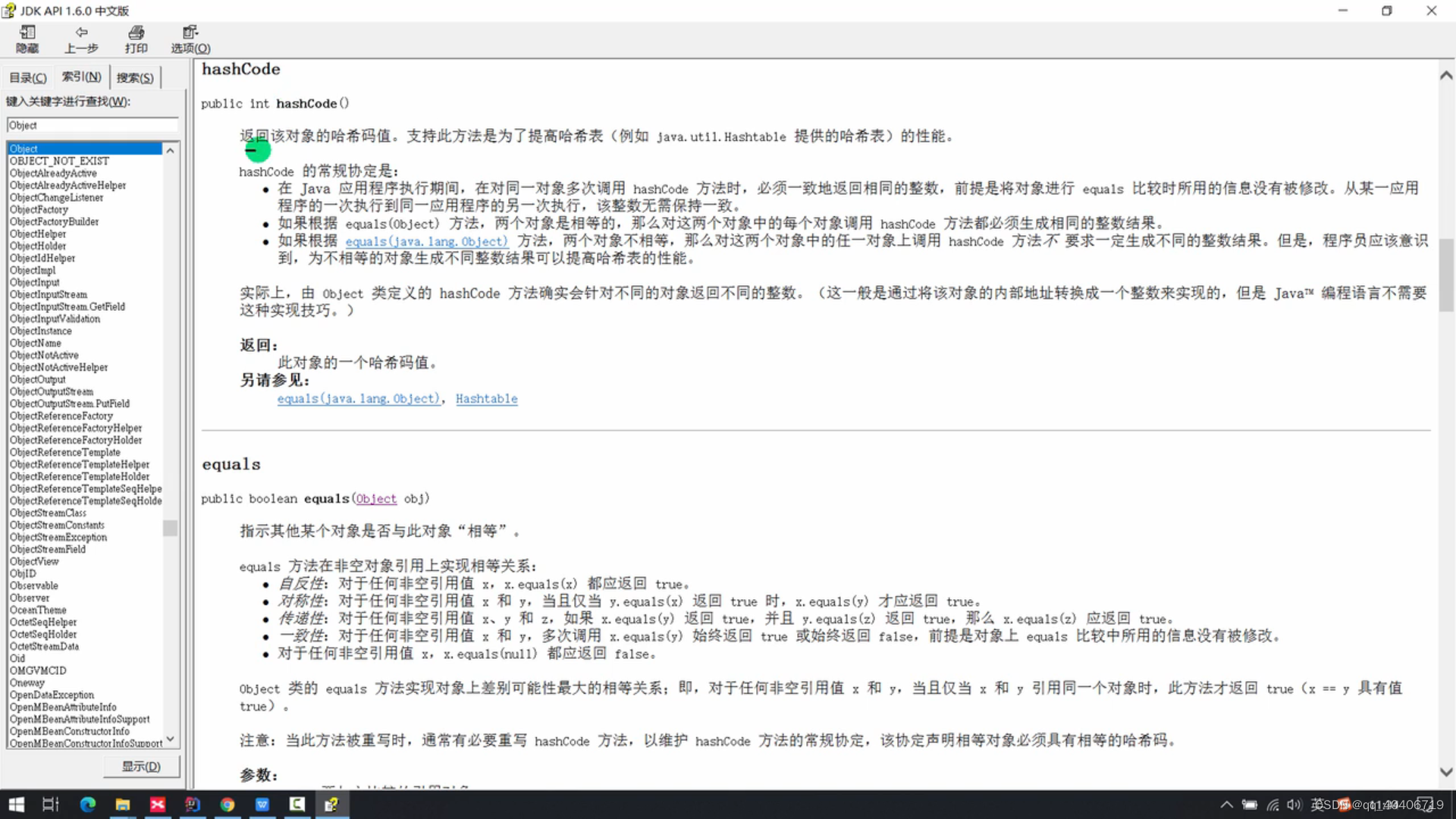1456x819 pixels.
Task: Open Microsoft Edge from the taskbar
Action: (x=87, y=805)
